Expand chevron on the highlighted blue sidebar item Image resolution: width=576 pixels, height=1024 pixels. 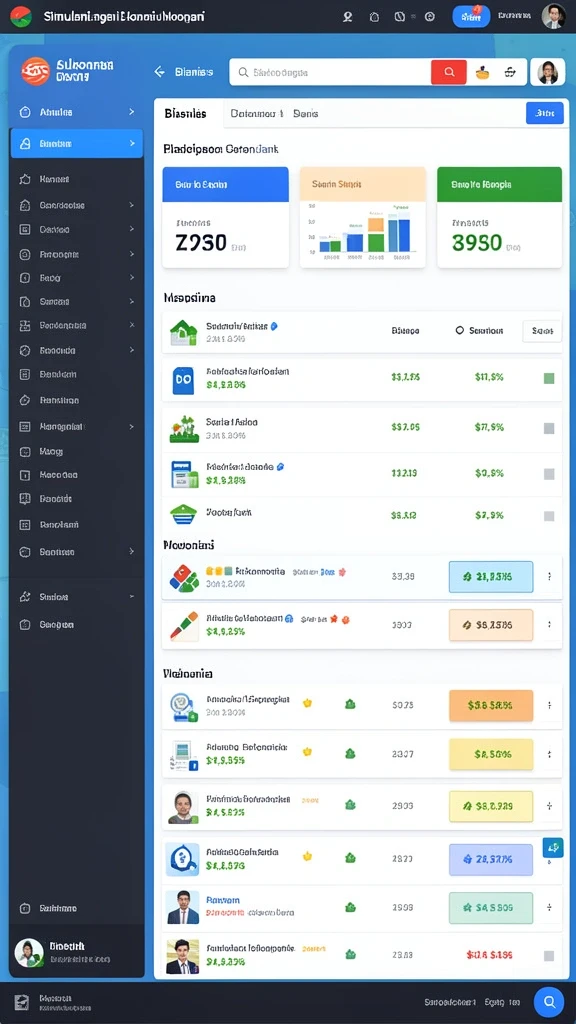(131, 143)
